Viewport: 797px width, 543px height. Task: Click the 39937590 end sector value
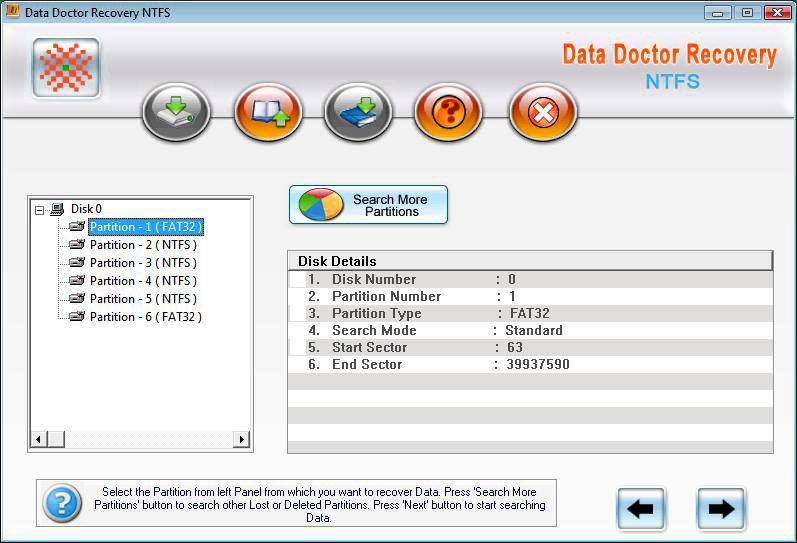point(538,365)
